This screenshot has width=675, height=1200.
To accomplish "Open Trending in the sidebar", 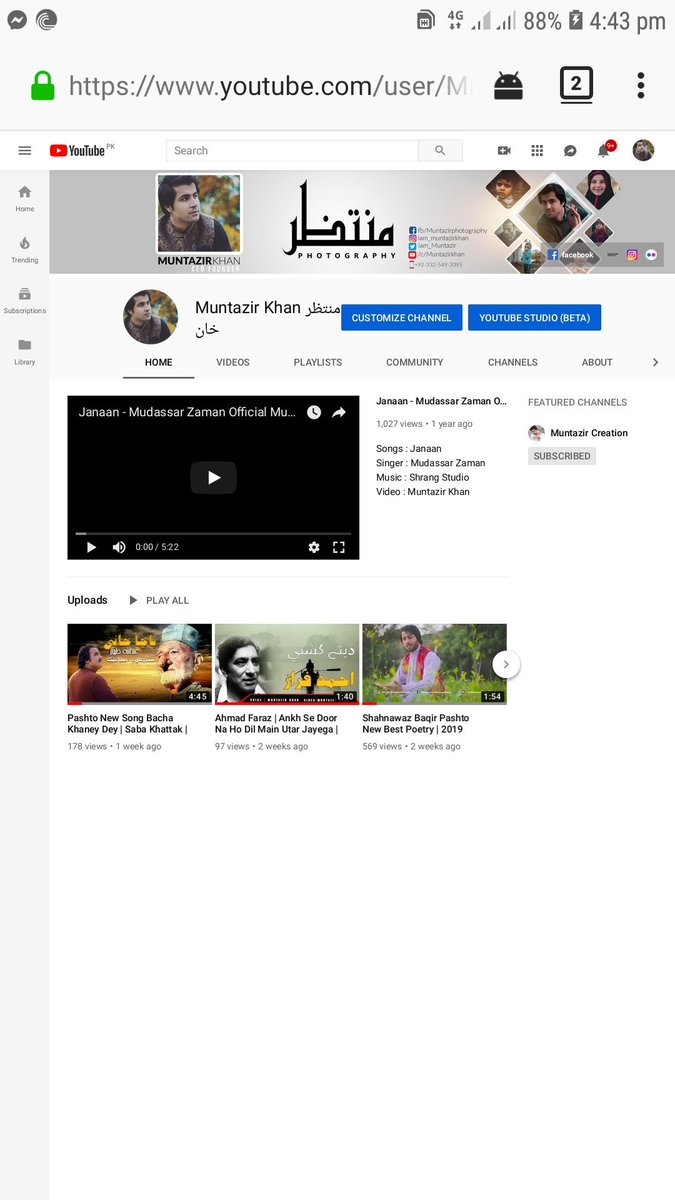I will [25, 249].
